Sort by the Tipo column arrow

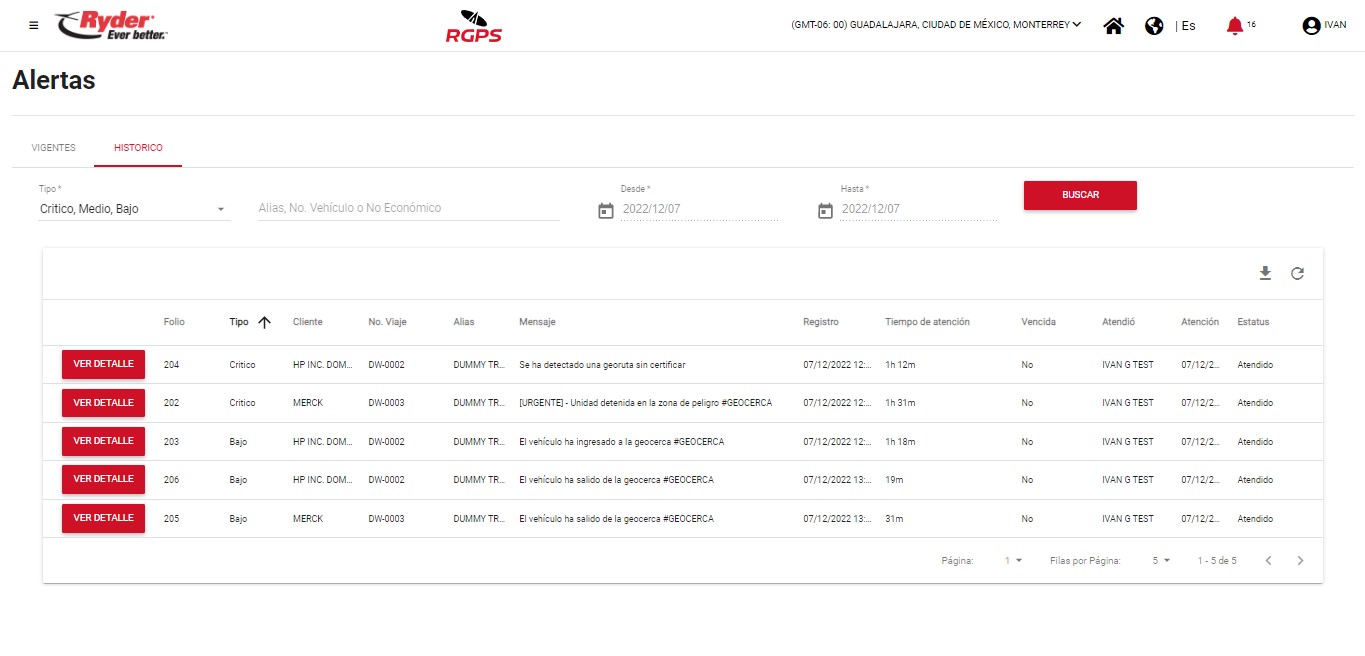[x=264, y=322]
